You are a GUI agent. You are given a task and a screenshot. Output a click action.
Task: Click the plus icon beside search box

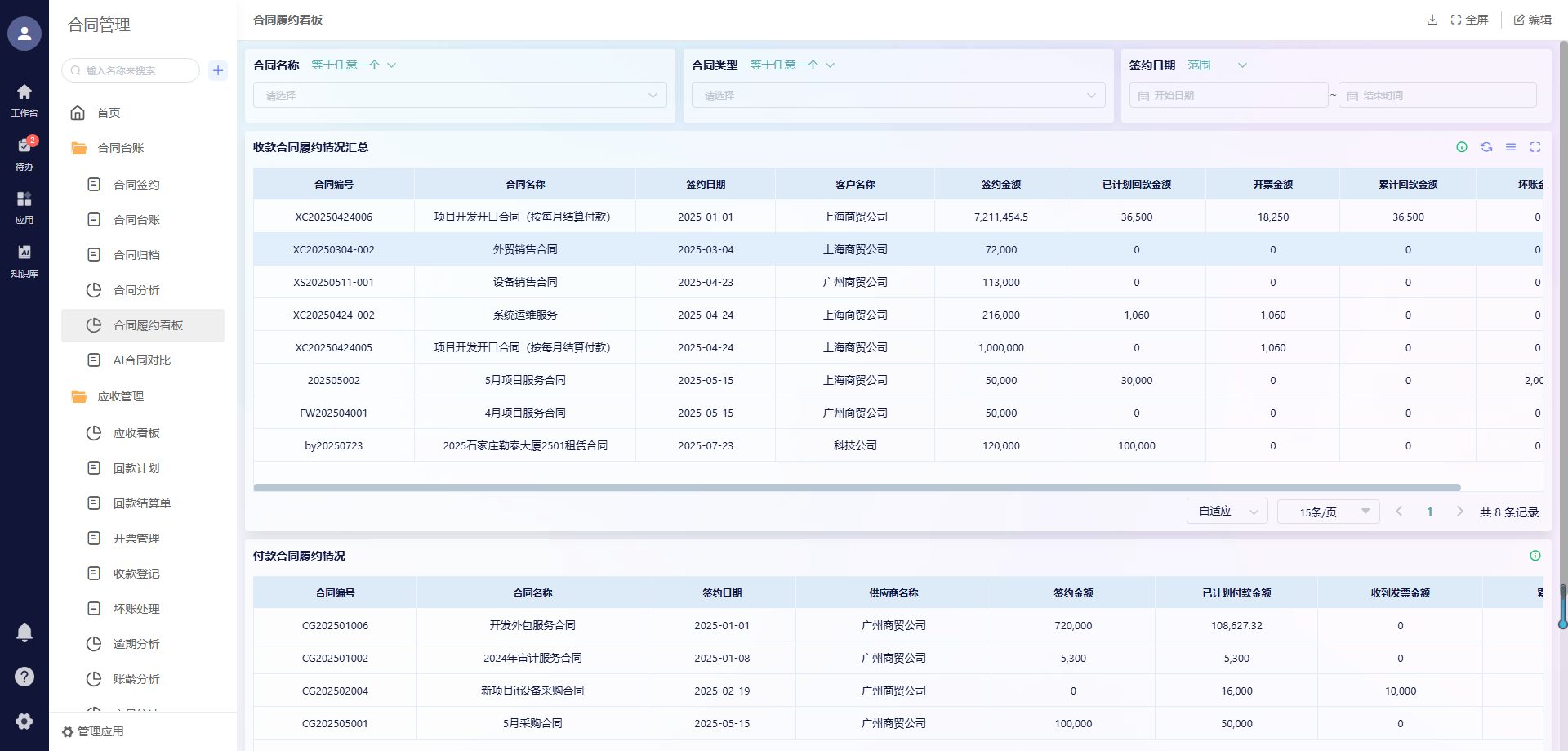(x=218, y=70)
